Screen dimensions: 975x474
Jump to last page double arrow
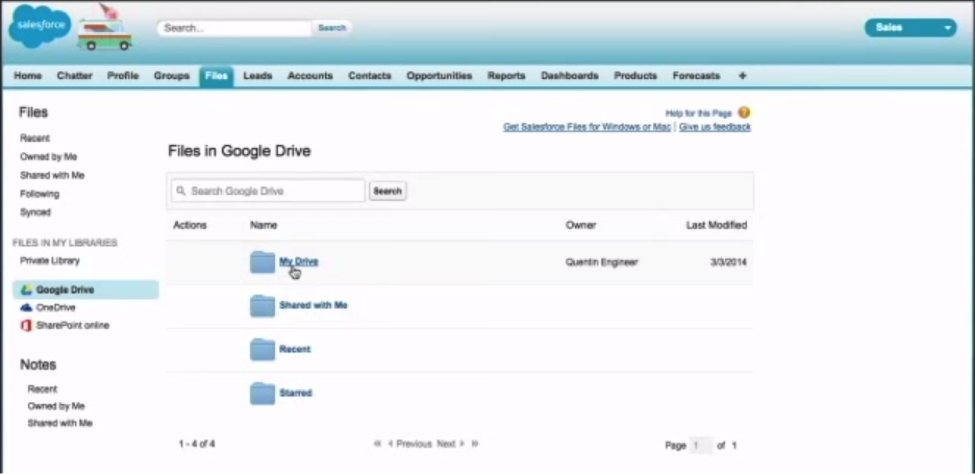point(475,444)
